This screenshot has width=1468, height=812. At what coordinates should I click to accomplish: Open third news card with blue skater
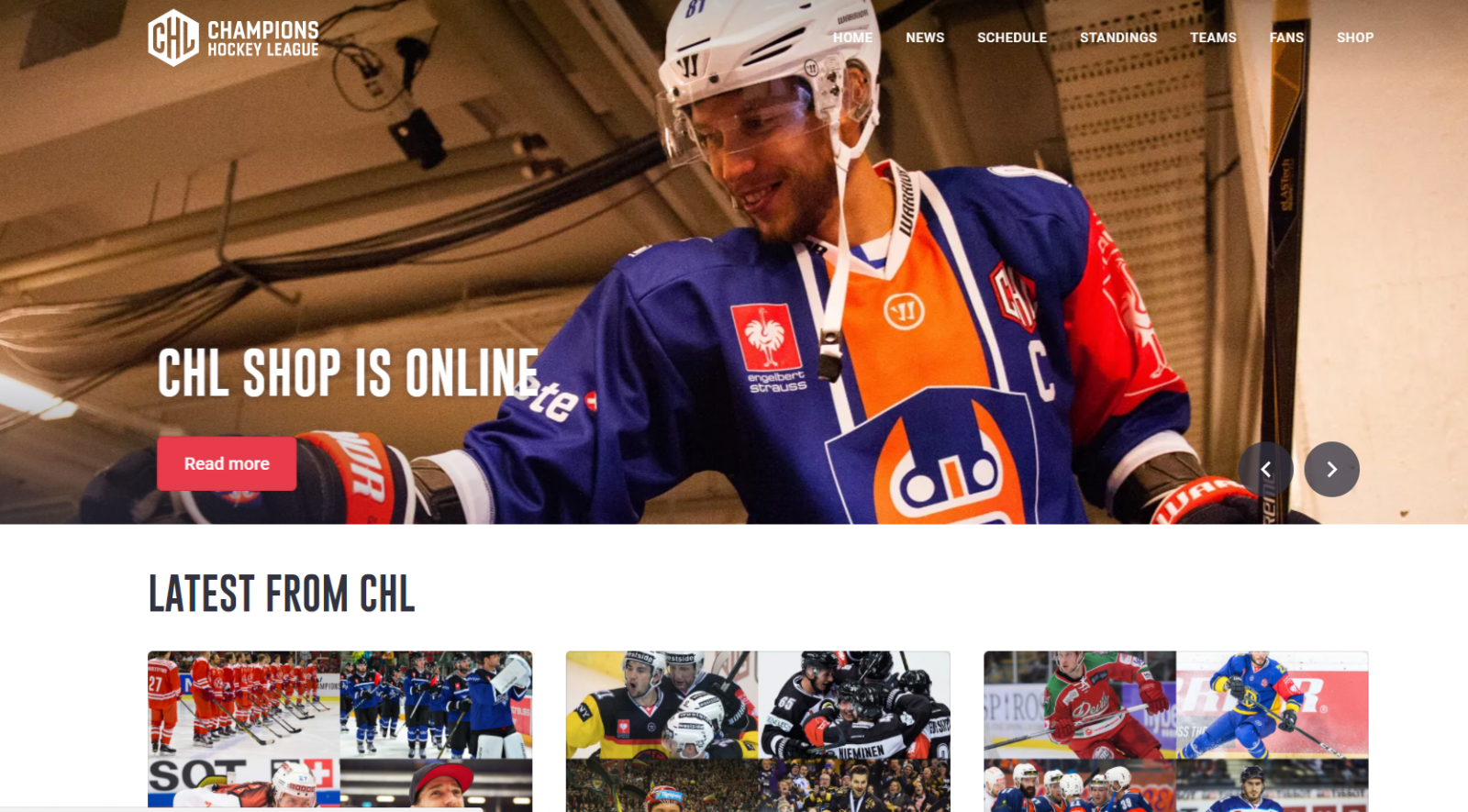click(1176, 731)
